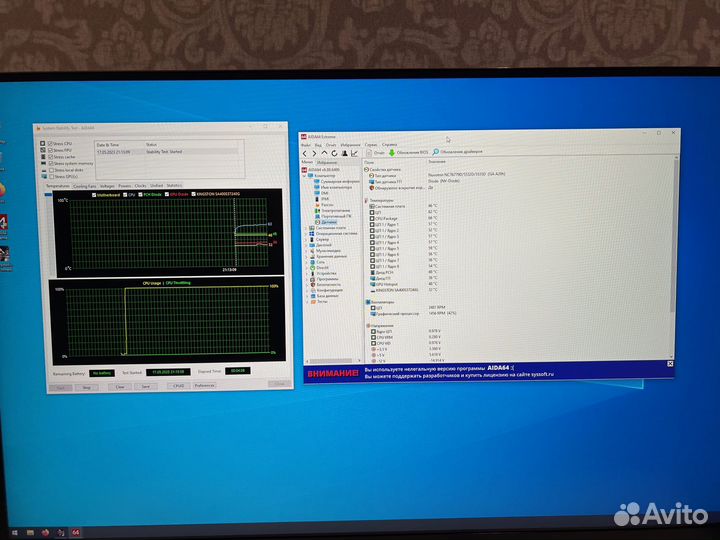
Task: Open the Вид menu in AIDA64
Action: pos(318,145)
